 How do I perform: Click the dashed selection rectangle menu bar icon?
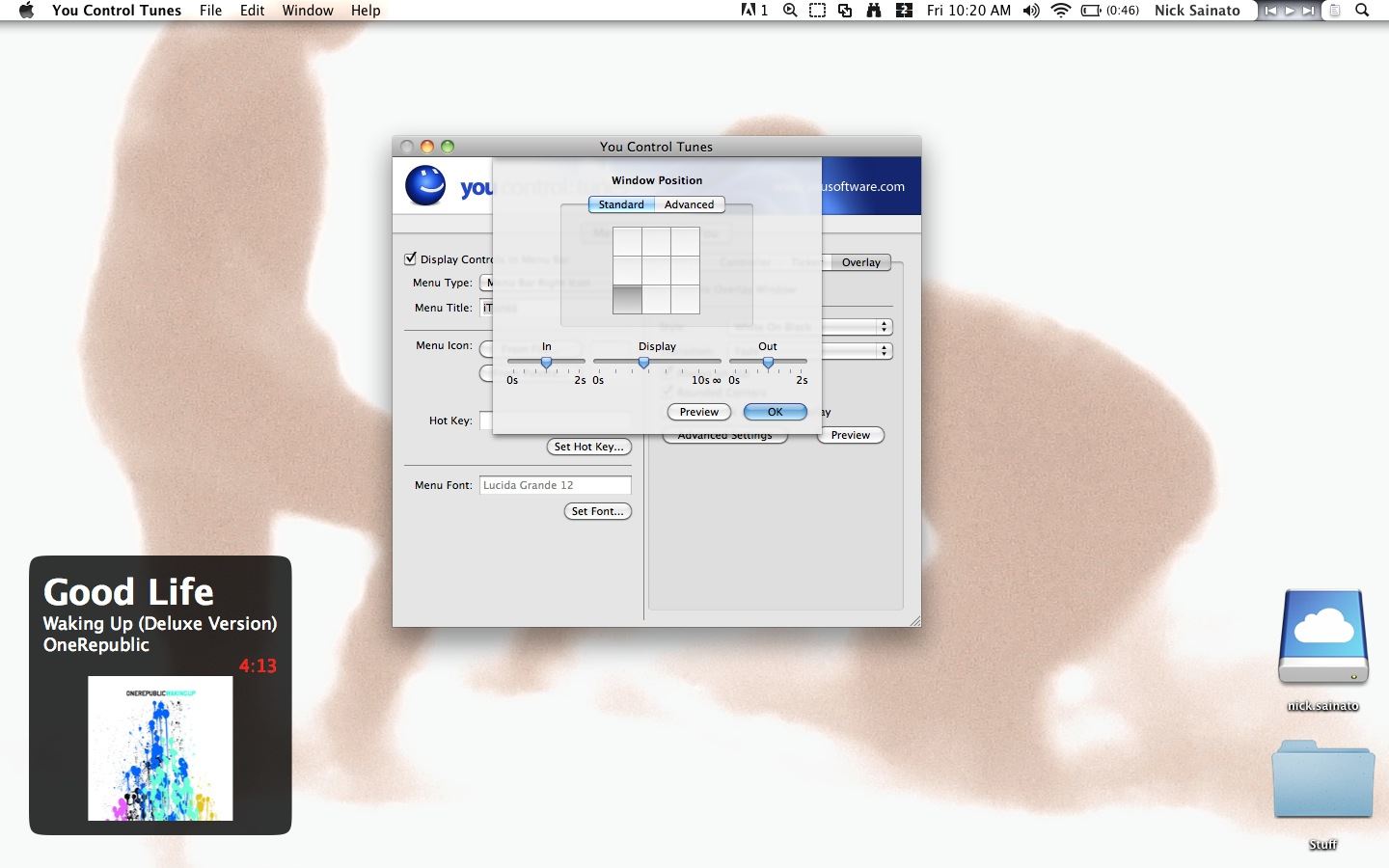[x=817, y=11]
